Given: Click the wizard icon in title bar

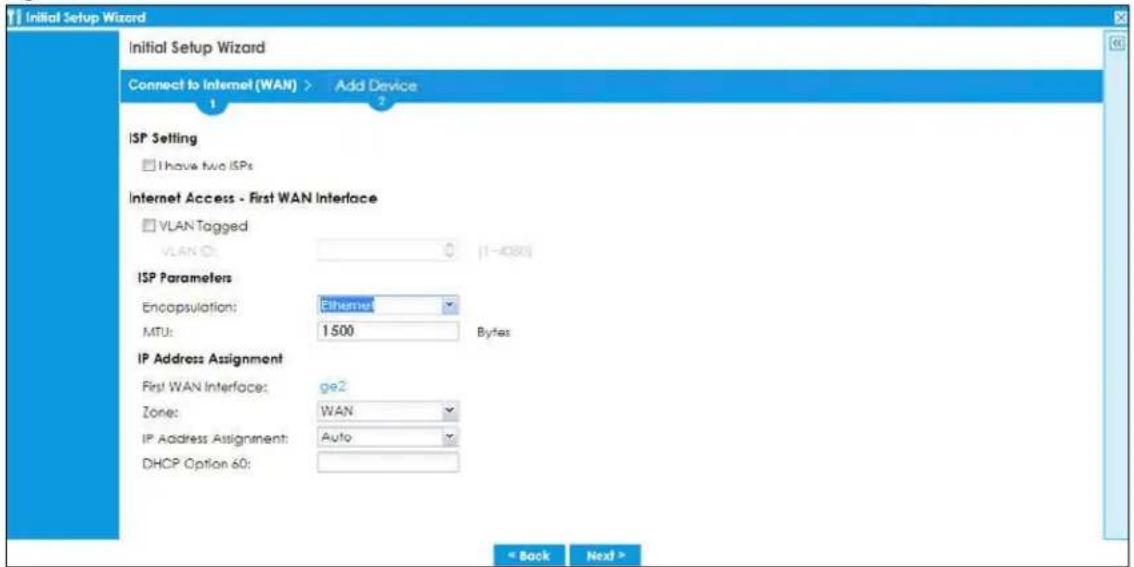Looking at the screenshot, I should tap(12, 16).
